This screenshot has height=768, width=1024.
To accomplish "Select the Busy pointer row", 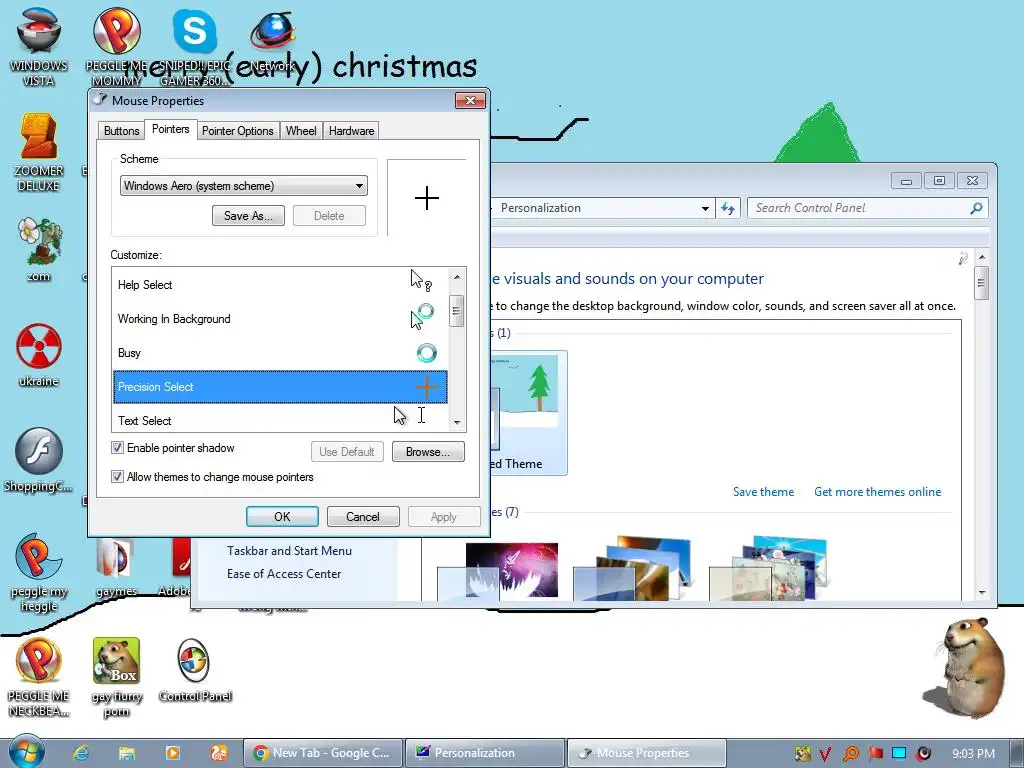I will [280, 353].
